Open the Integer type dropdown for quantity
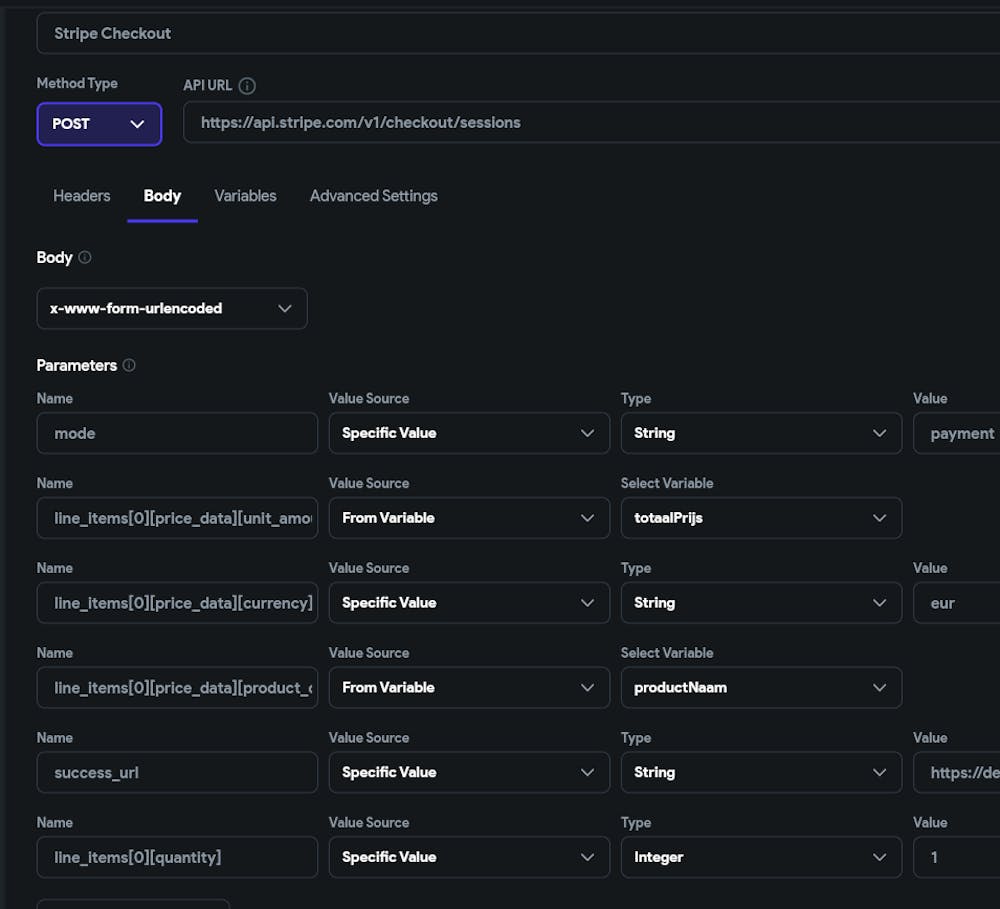 click(761, 857)
